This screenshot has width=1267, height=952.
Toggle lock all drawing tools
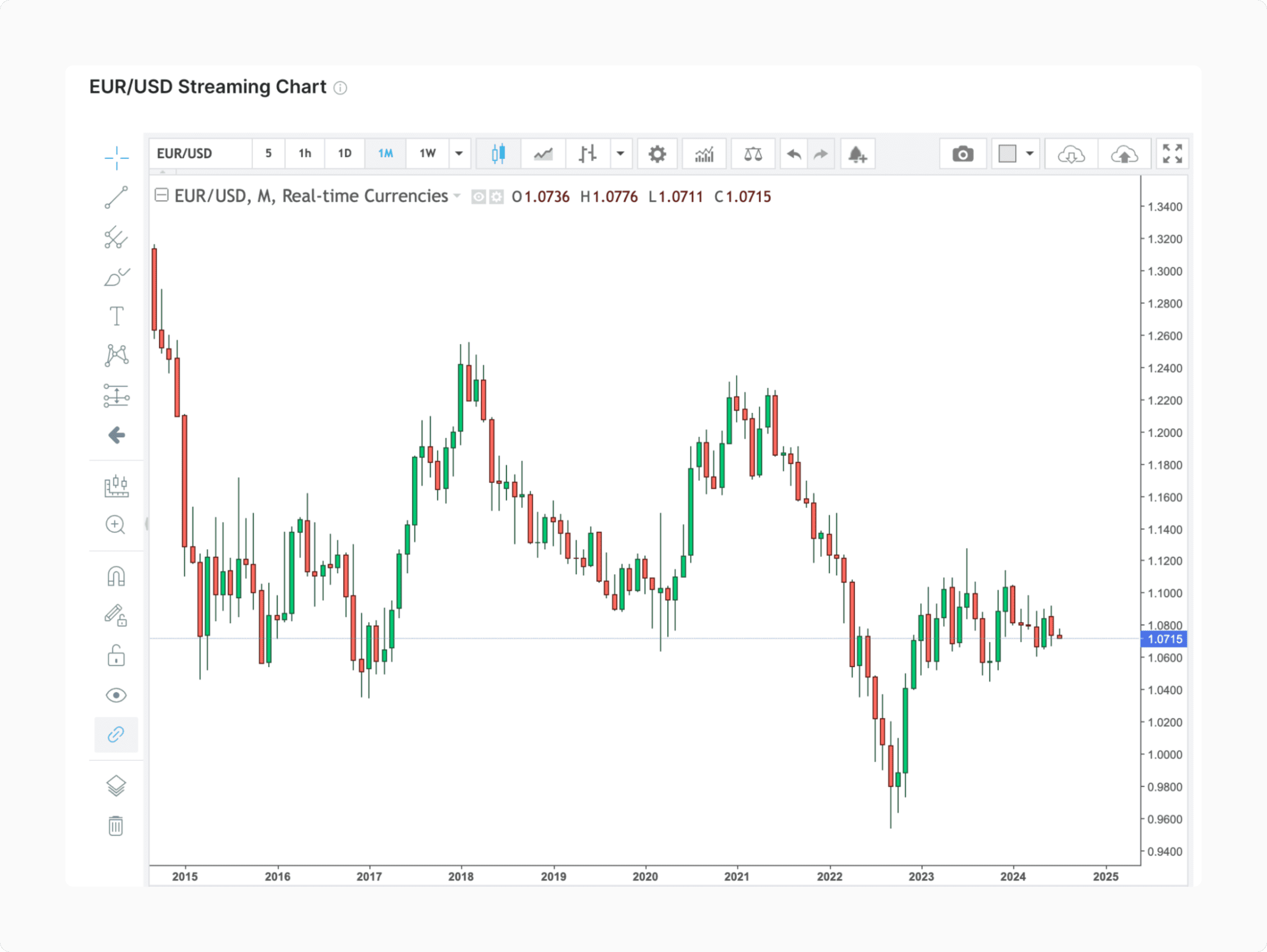point(116,655)
